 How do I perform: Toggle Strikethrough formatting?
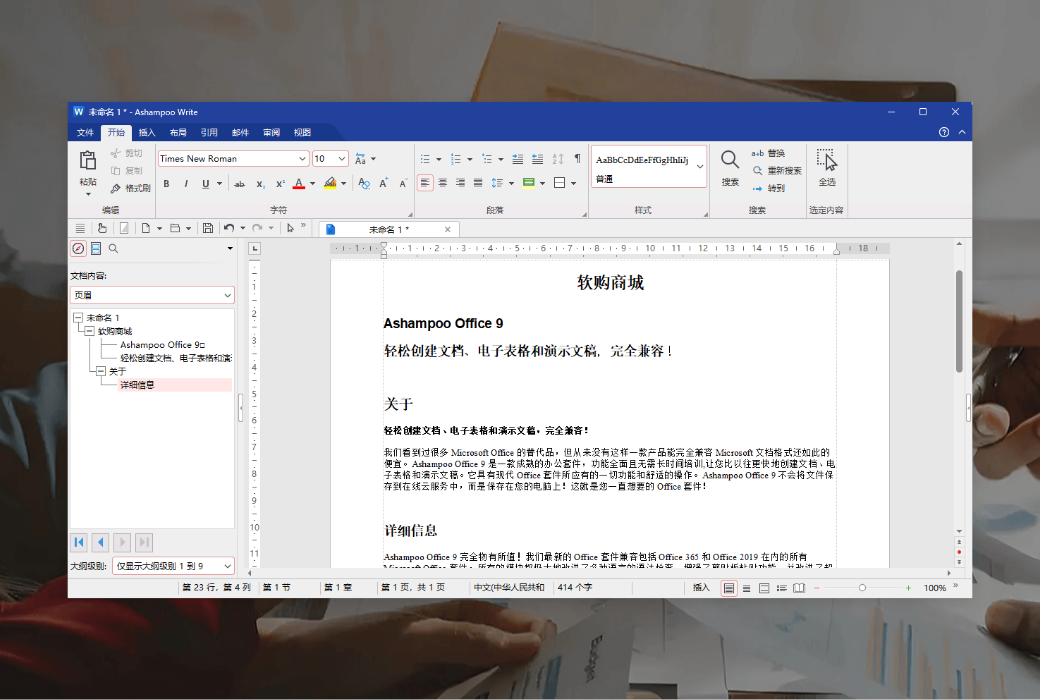(x=239, y=184)
